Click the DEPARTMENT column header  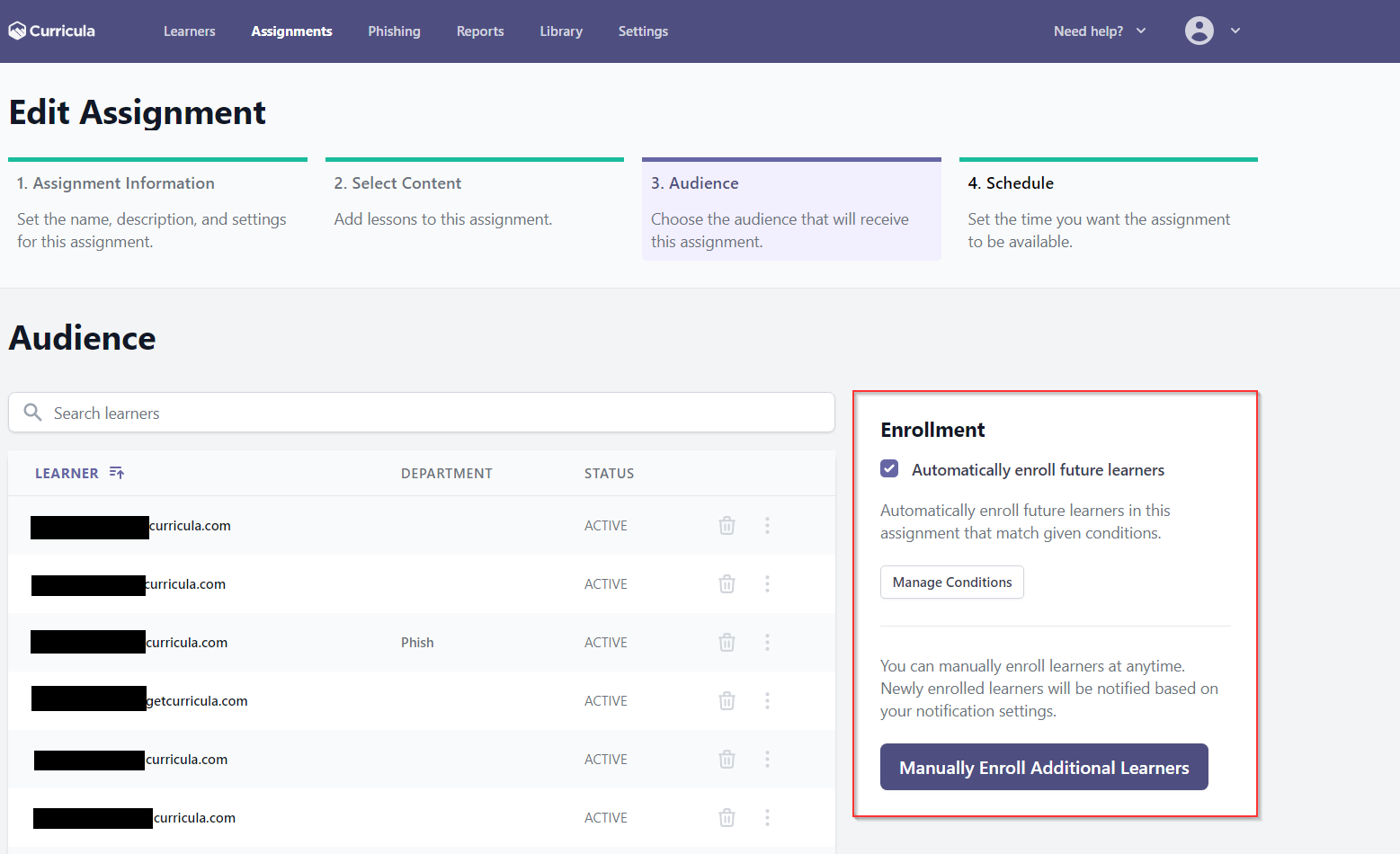[x=447, y=474]
